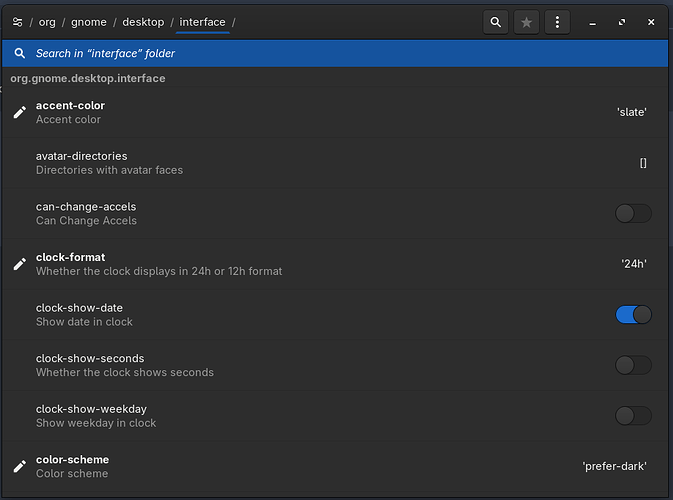Viewport: 673px width, 500px height.
Task: Open the color-scheme key
Action: click(335, 466)
